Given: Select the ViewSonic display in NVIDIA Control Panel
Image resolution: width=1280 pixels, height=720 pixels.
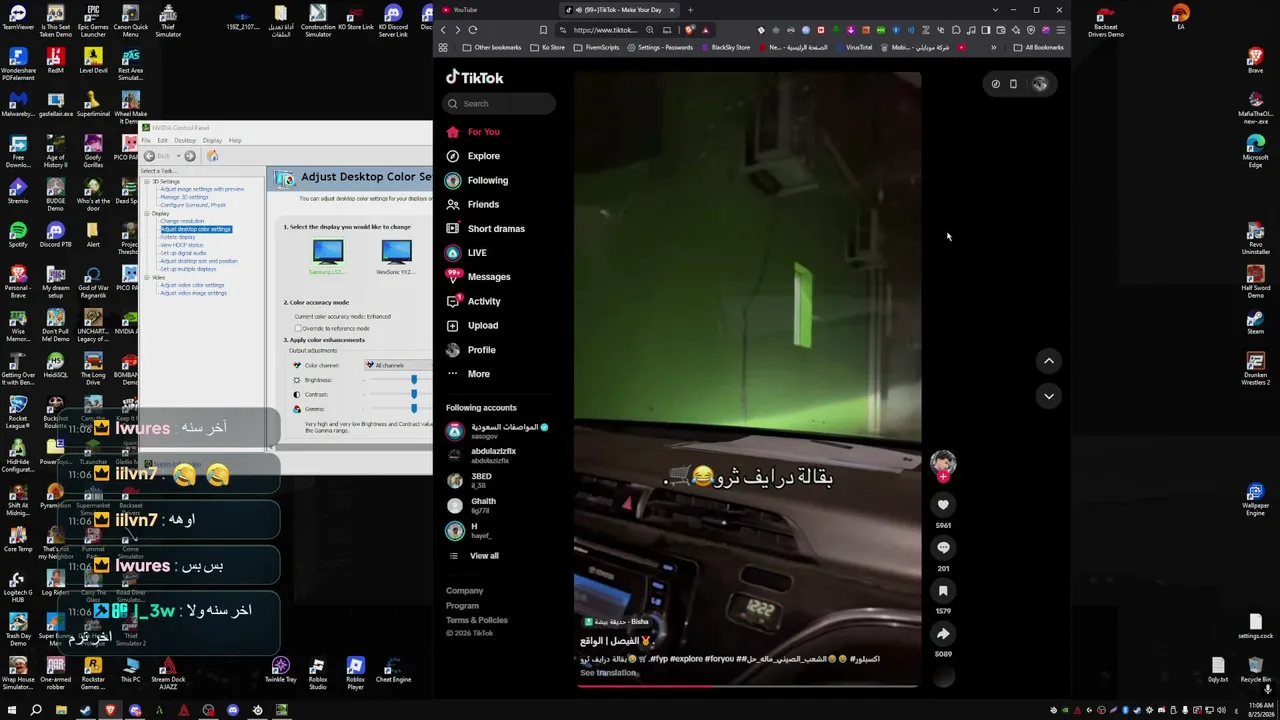Looking at the screenshot, I should pyautogui.click(x=395, y=257).
